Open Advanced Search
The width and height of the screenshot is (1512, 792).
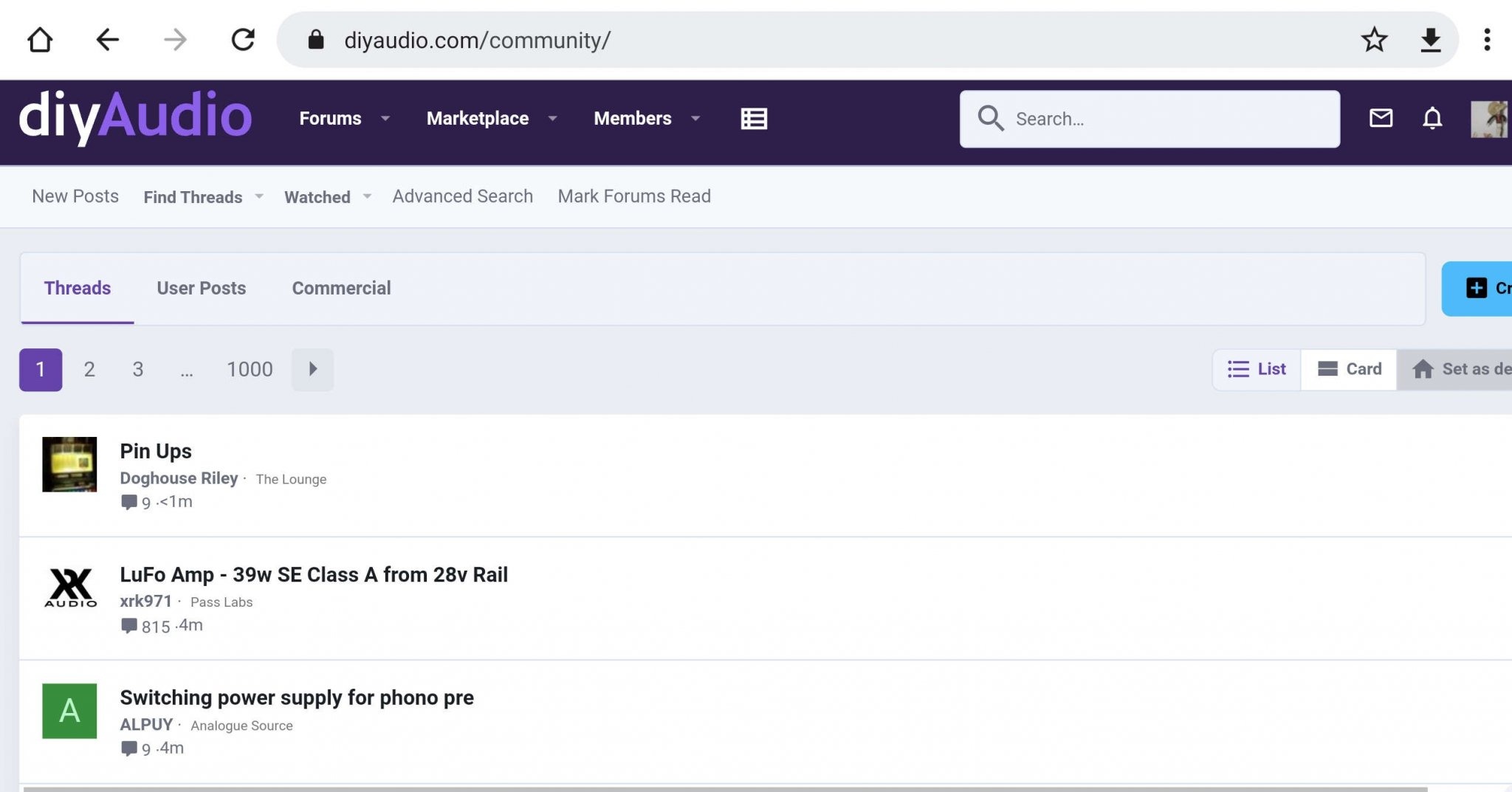(463, 196)
